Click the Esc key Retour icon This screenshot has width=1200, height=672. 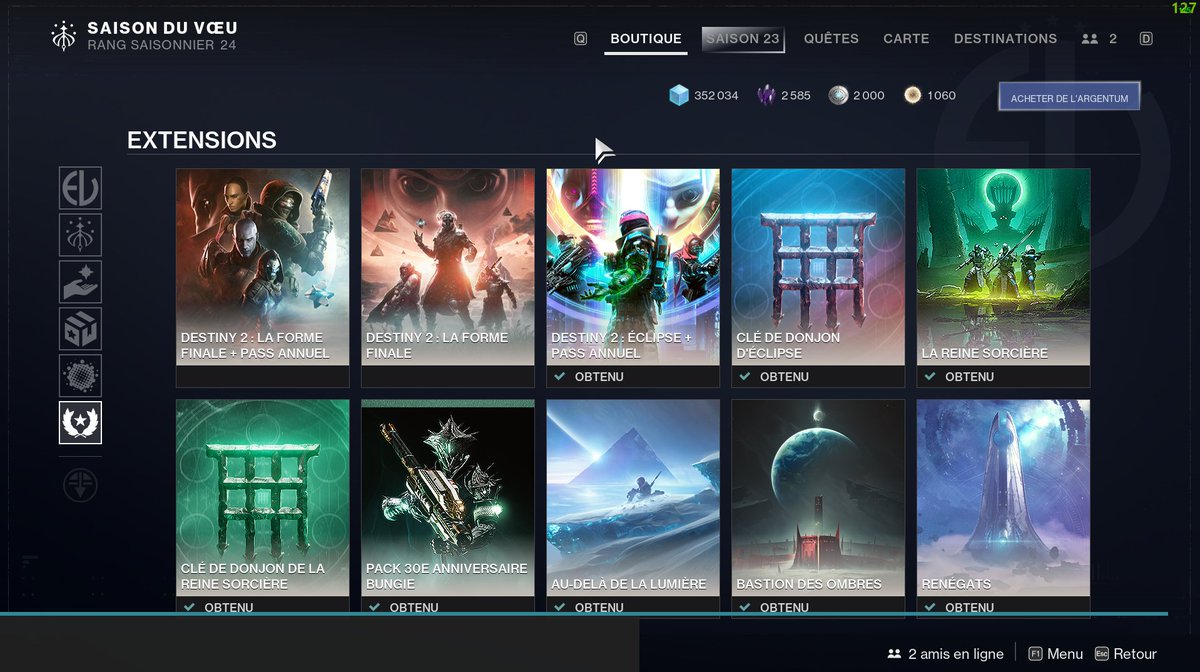(x=1102, y=654)
